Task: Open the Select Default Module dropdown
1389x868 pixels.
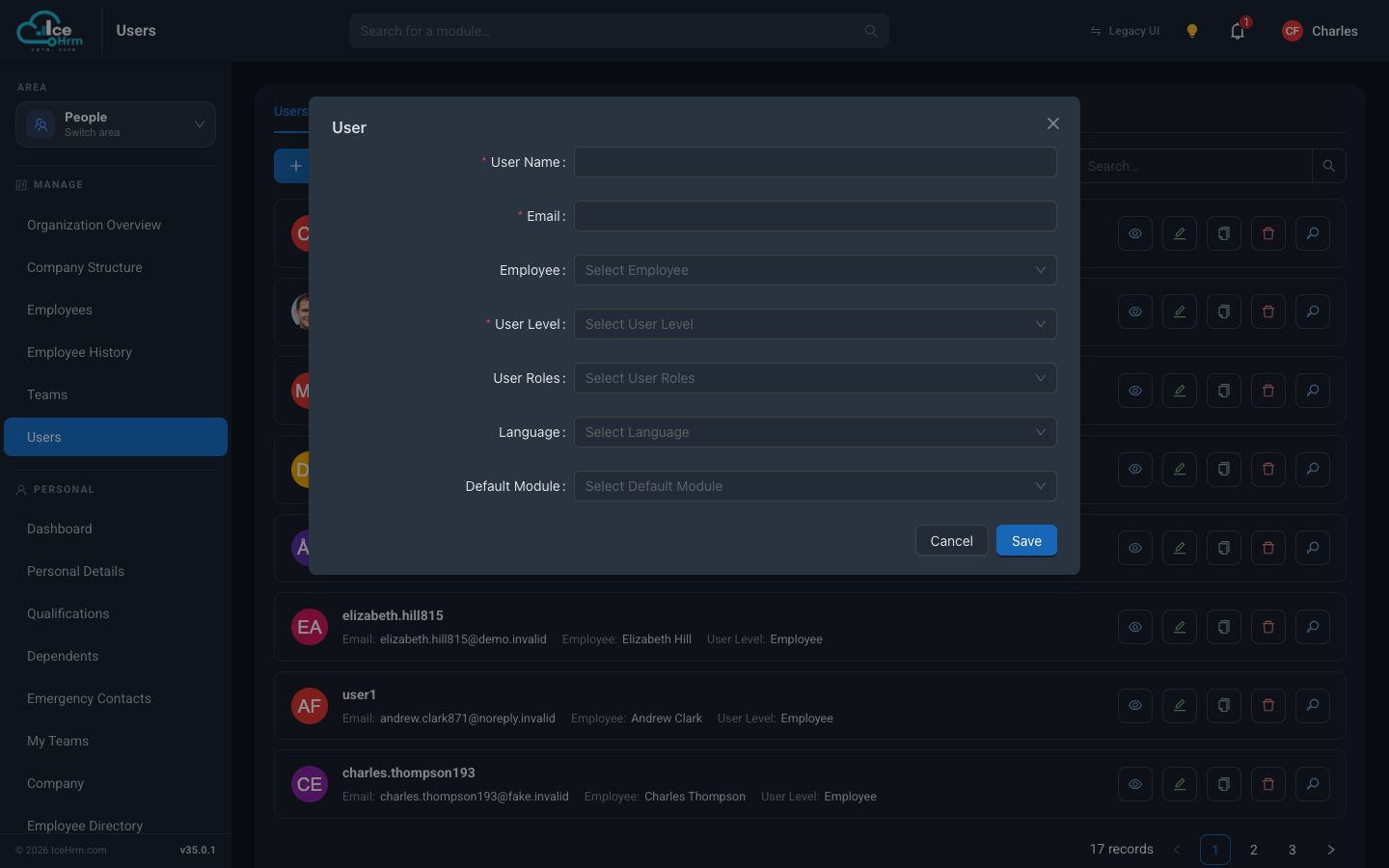Action: tap(815, 486)
